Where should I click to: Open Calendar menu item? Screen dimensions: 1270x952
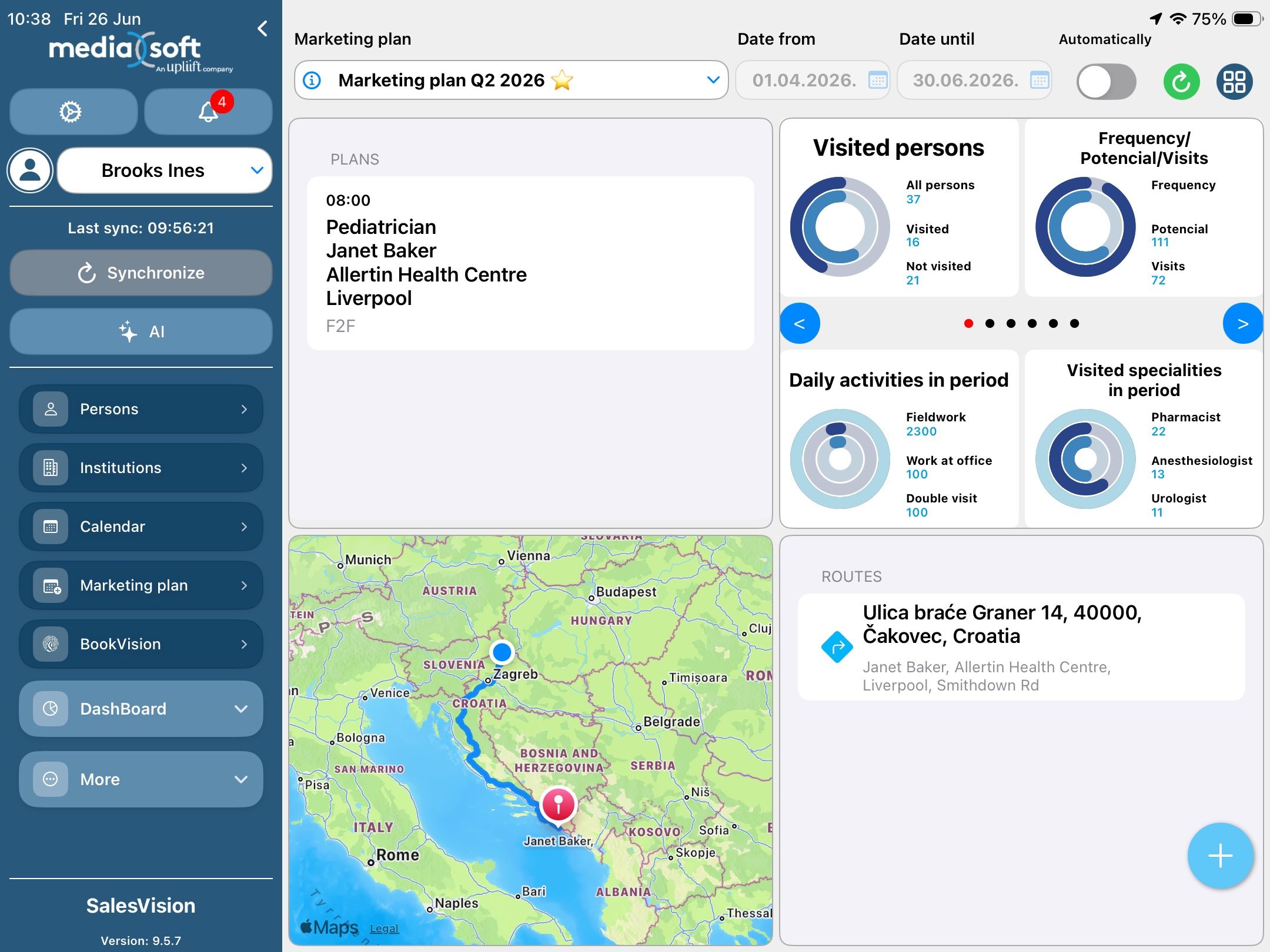141,527
